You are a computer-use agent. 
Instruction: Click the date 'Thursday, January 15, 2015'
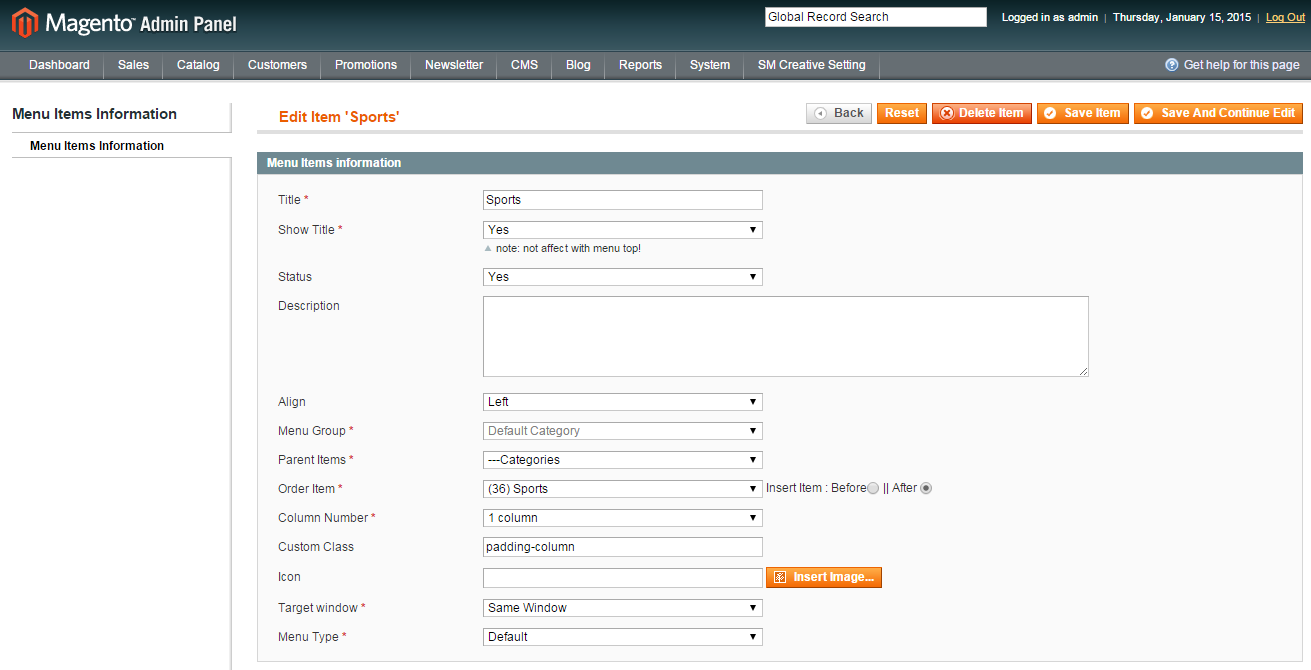[x=1182, y=17]
